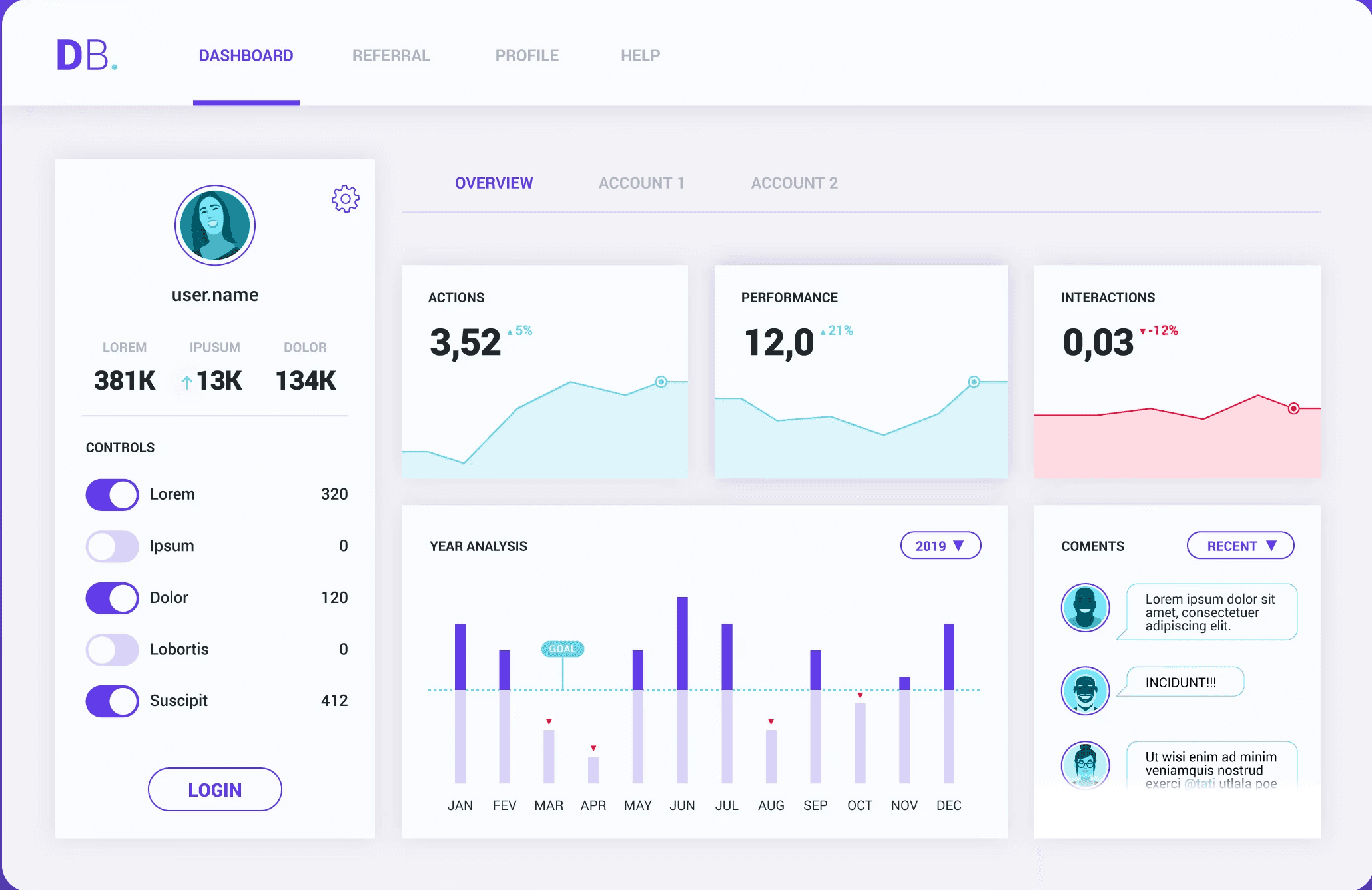Turn off the Lorem toggle
The width and height of the screenshot is (1372, 890).
[112, 495]
